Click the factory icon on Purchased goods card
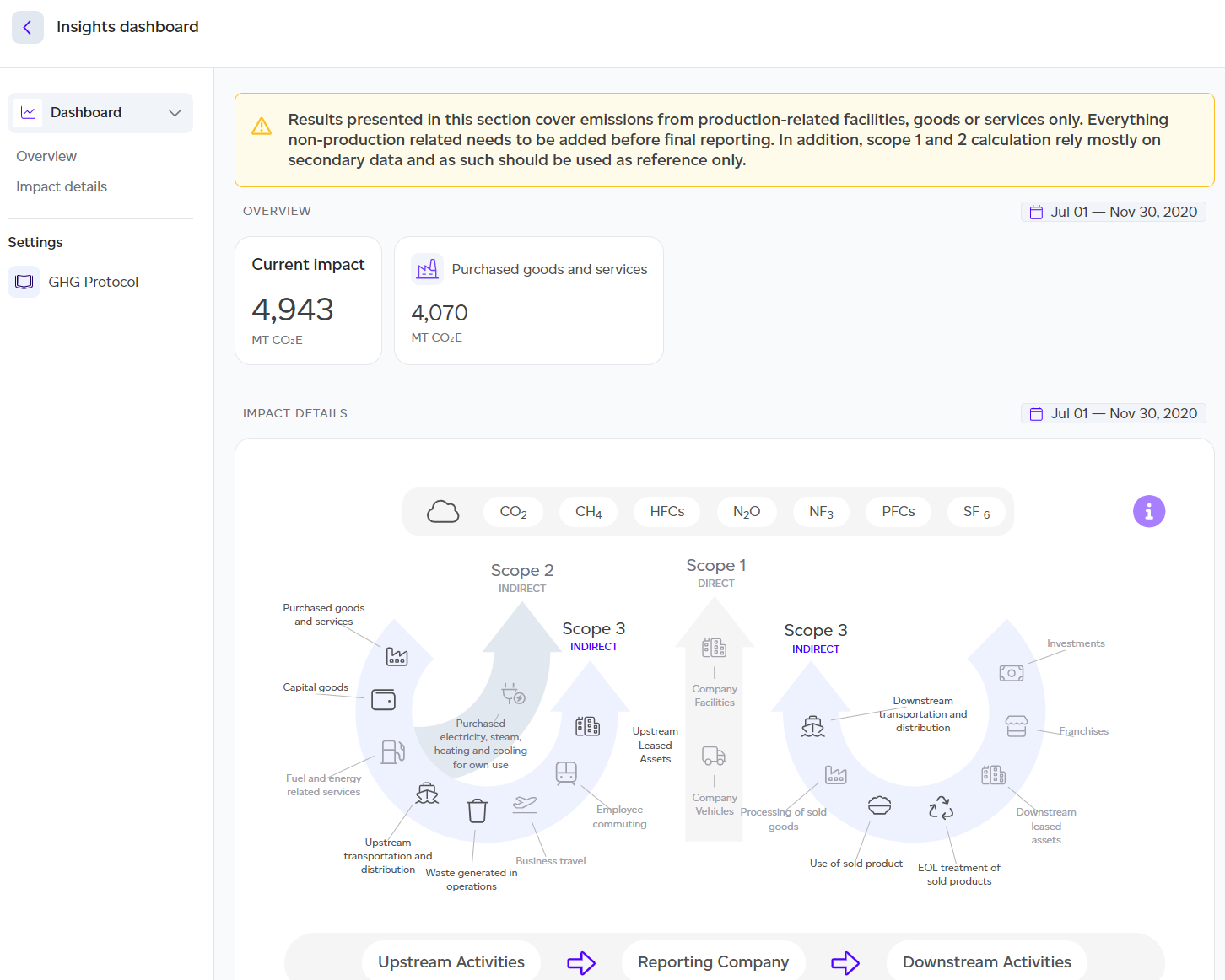Viewport: 1225px width, 980px height. [428, 269]
